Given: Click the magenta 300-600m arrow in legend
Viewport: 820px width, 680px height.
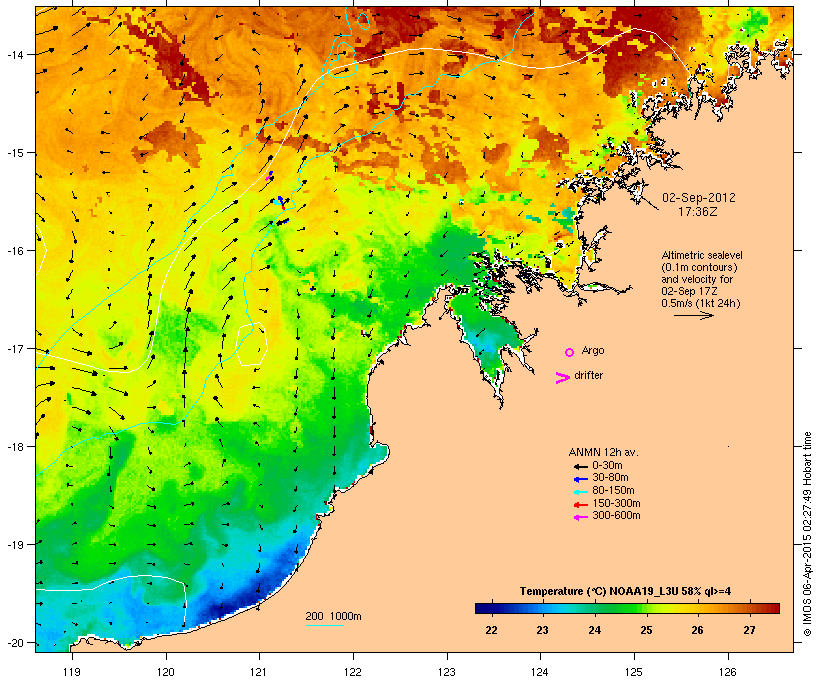Looking at the screenshot, I should point(580,517).
